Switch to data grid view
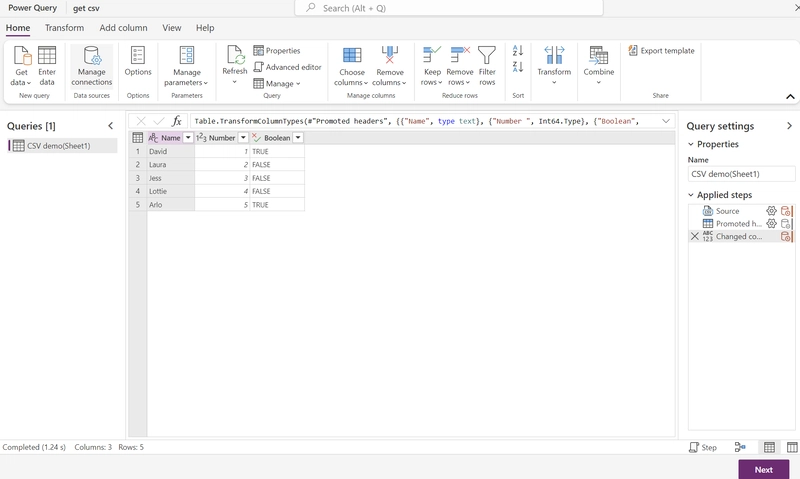The height and width of the screenshot is (479, 800). point(769,447)
